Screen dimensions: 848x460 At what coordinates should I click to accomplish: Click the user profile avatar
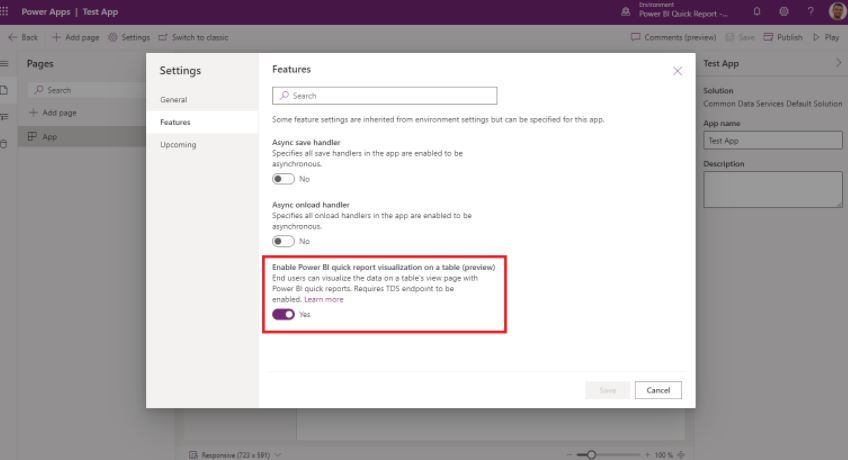pos(836,12)
